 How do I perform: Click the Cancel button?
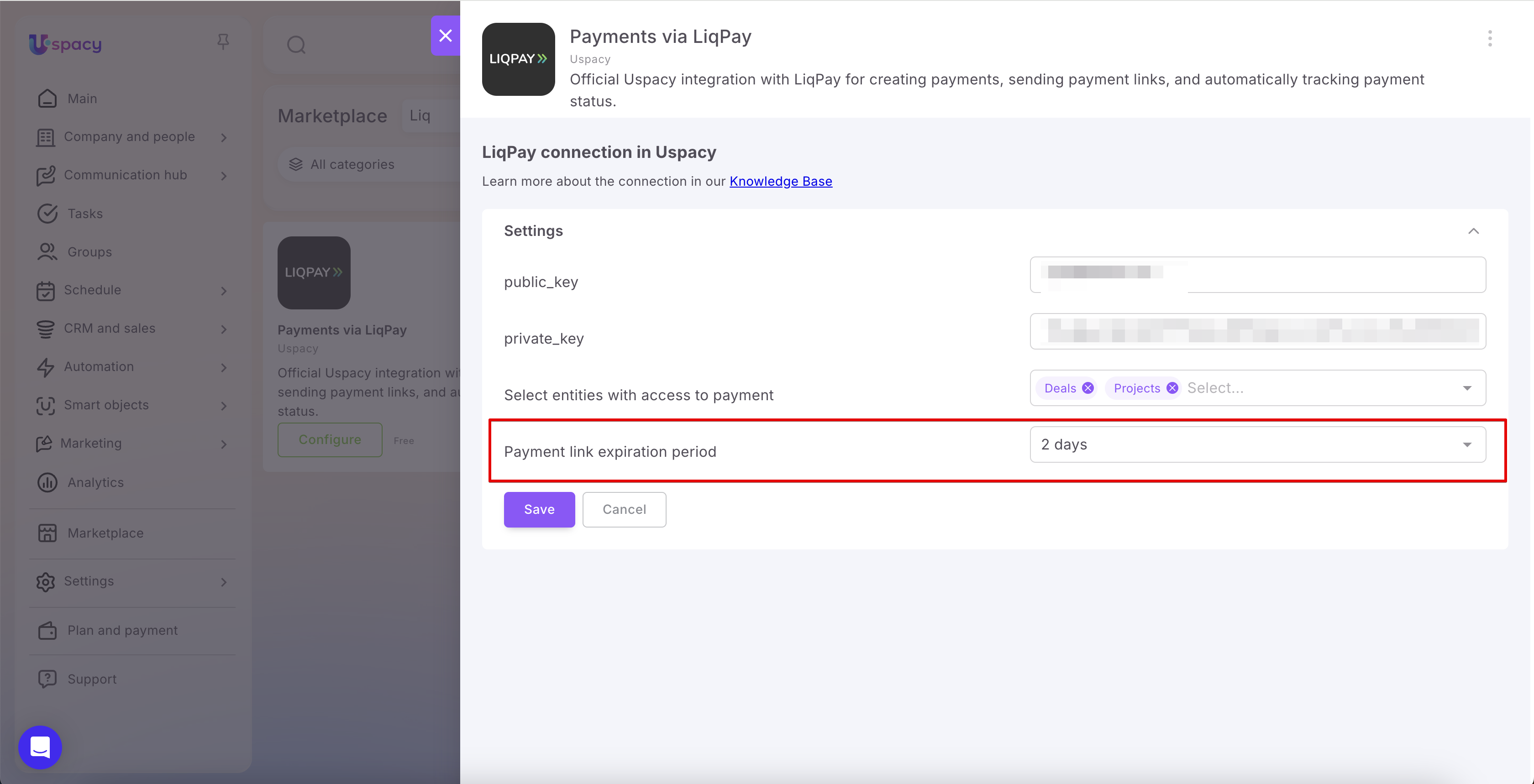pos(624,510)
